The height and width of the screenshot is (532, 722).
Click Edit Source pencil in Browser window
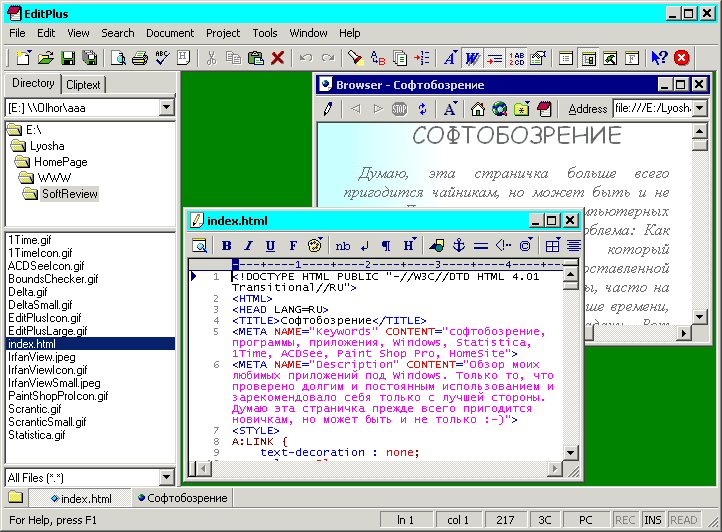(328, 109)
